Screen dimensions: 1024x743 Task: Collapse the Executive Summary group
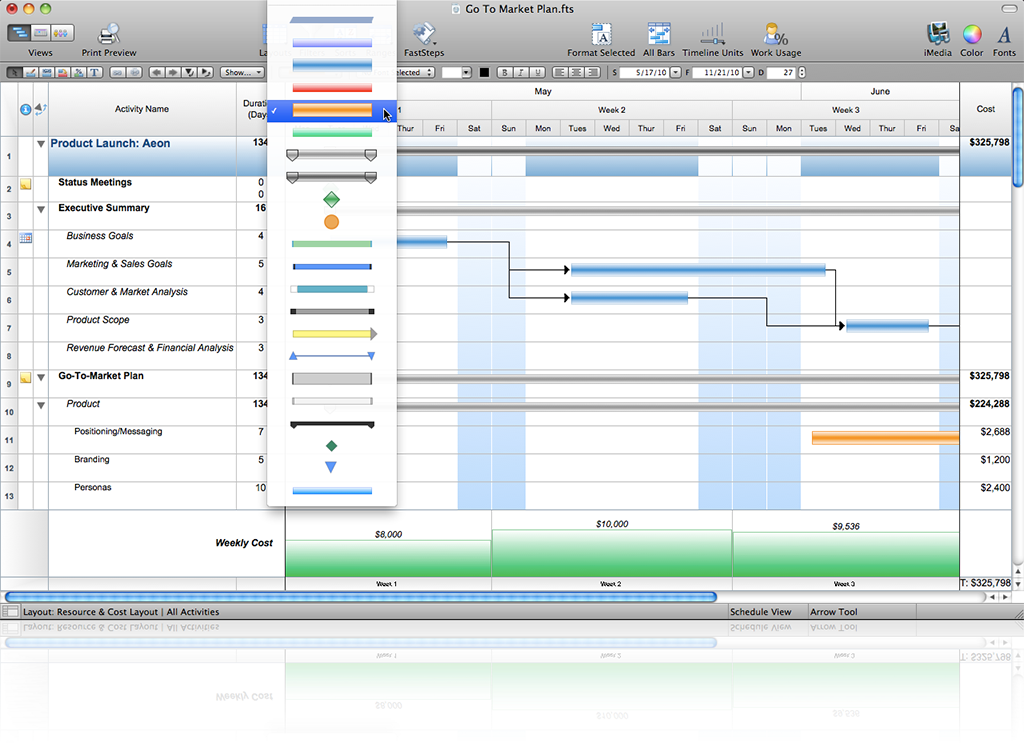(41, 209)
